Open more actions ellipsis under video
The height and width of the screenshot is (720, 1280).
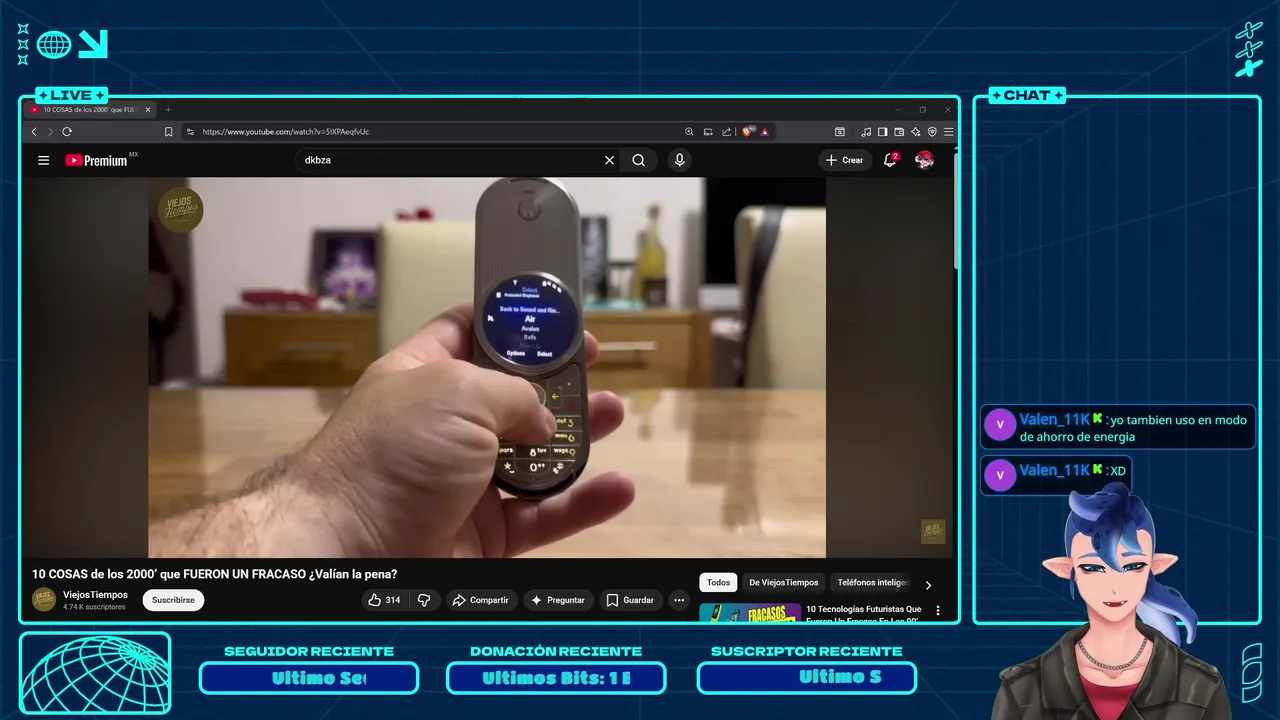pos(679,600)
